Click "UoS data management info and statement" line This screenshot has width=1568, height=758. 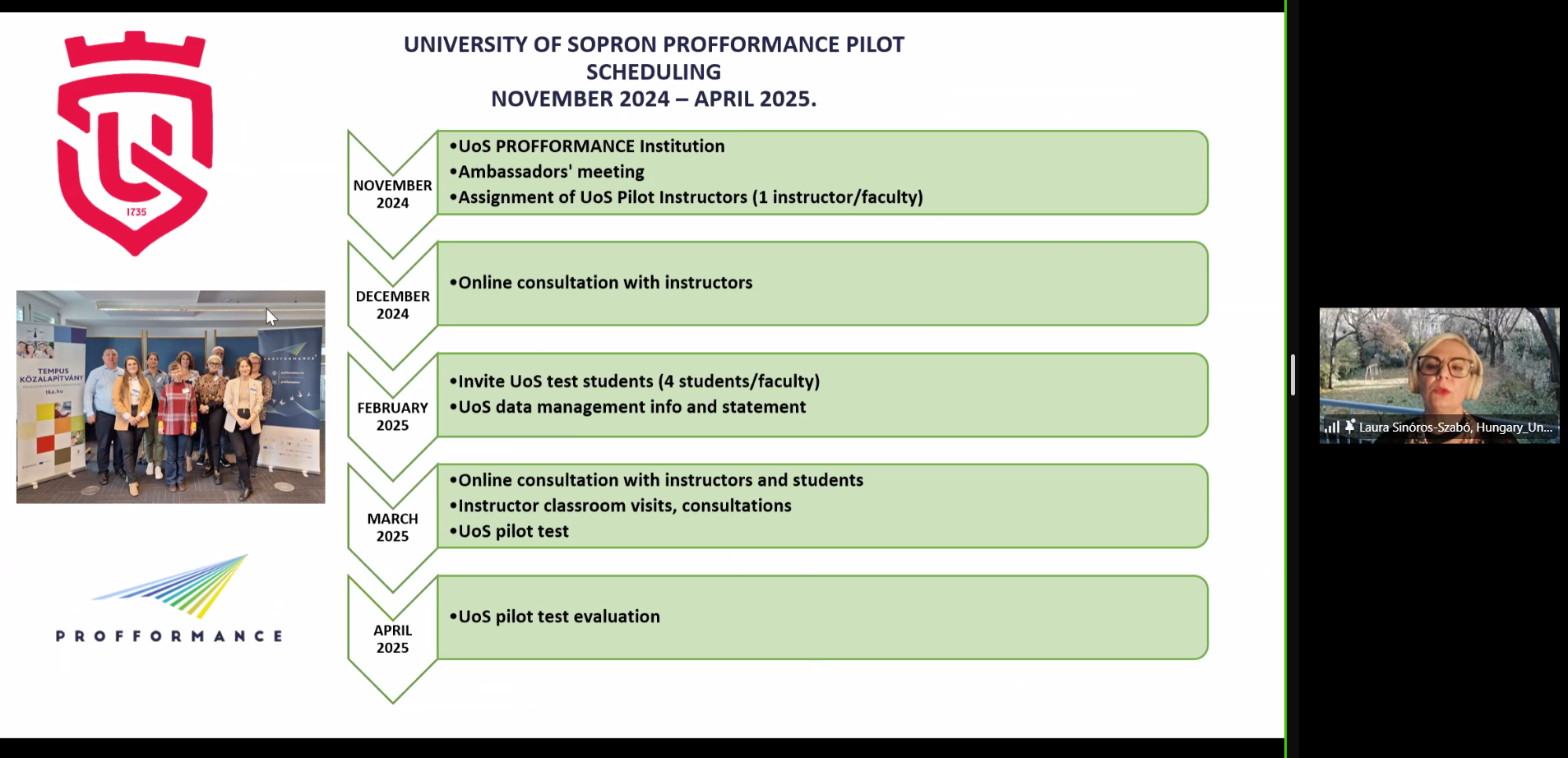click(x=631, y=407)
